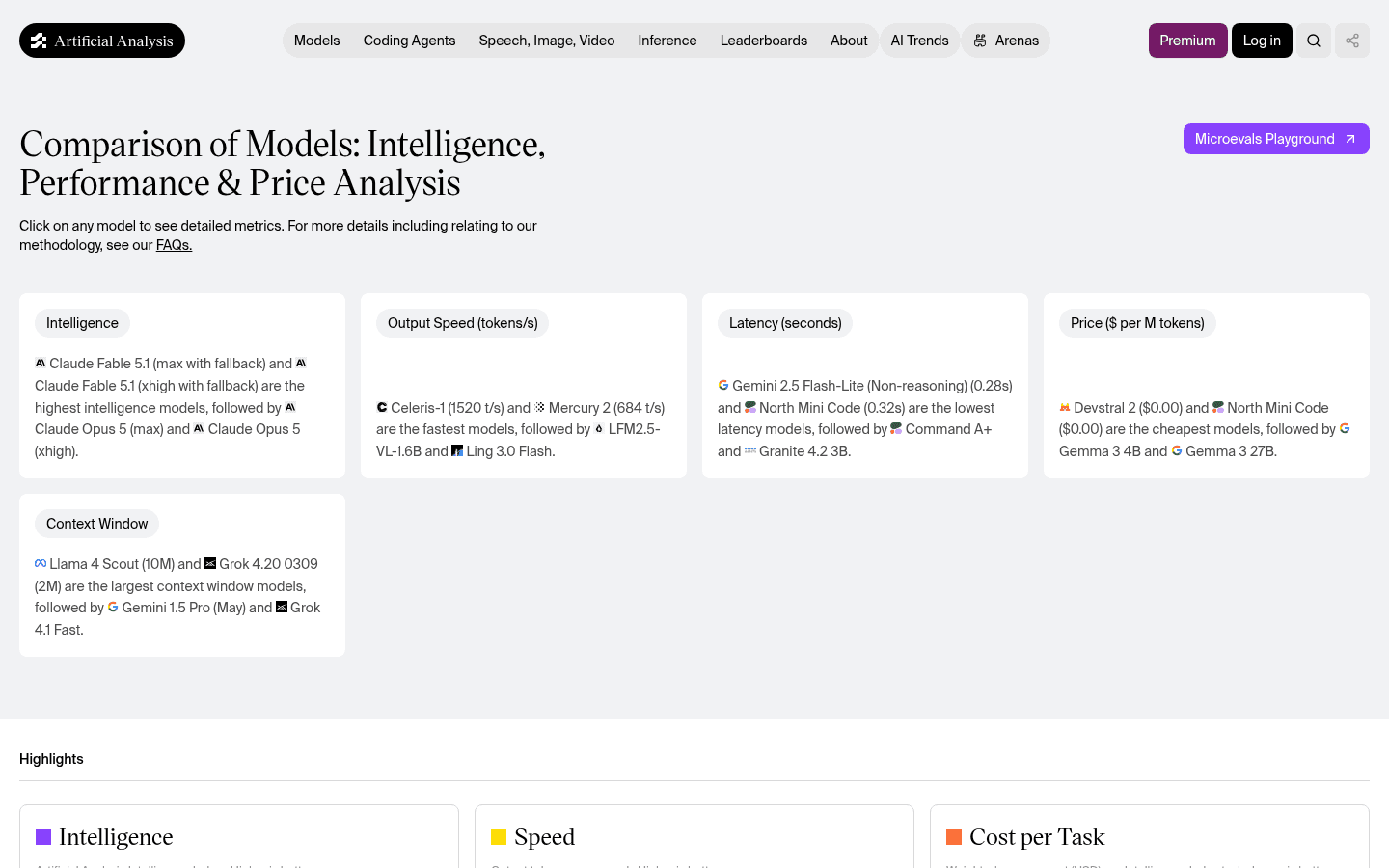Open the Coding Agents menu
This screenshot has width=1389, height=868.
coord(409,41)
